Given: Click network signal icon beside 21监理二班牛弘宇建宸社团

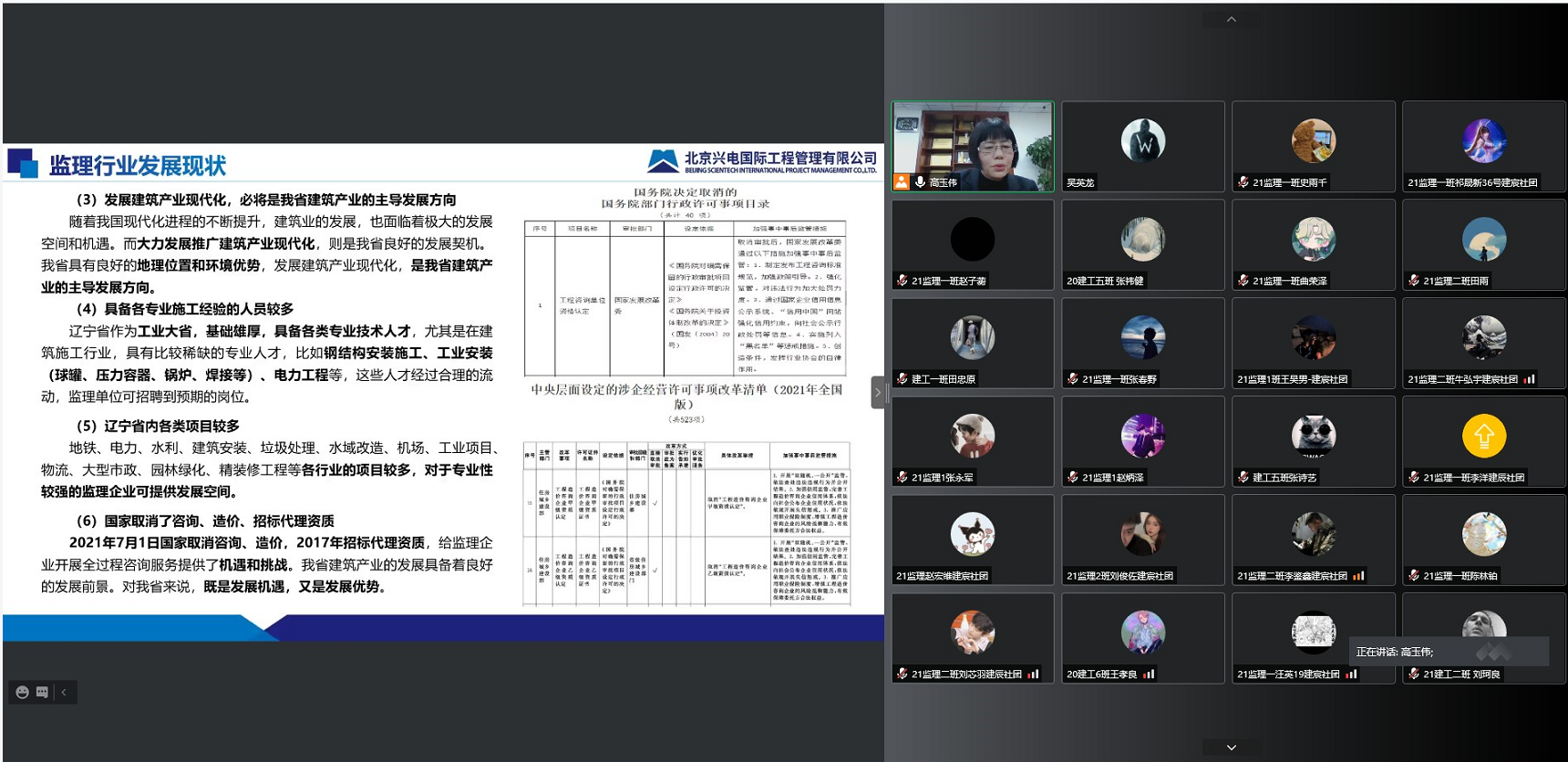Looking at the screenshot, I should 1529,379.
